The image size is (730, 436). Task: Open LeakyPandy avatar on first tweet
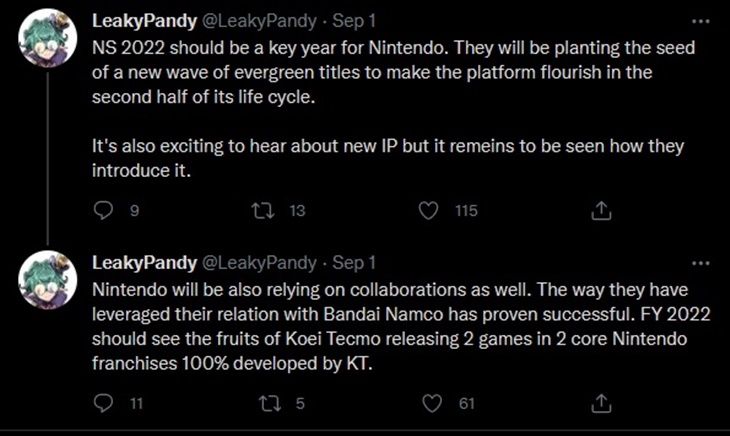47,38
